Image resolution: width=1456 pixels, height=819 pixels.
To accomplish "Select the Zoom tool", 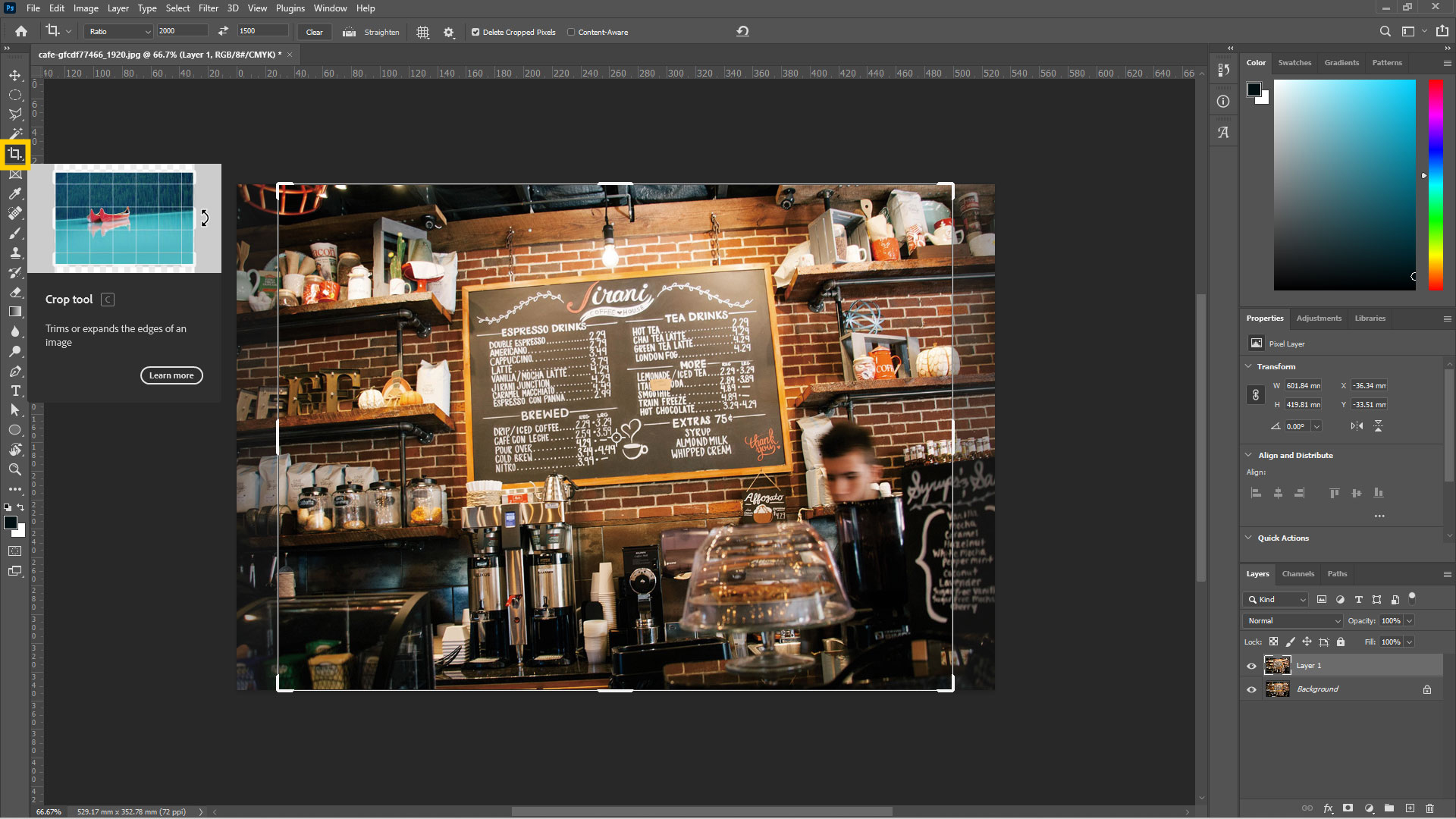I will pyautogui.click(x=14, y=469).
